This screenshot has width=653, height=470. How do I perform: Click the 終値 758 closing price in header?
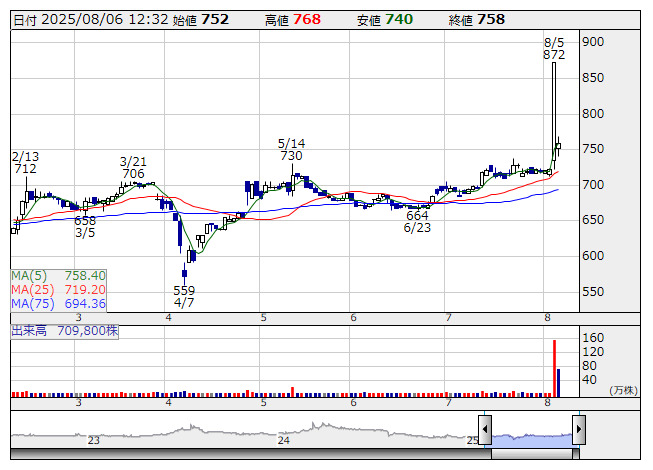[x=476, y=20]
